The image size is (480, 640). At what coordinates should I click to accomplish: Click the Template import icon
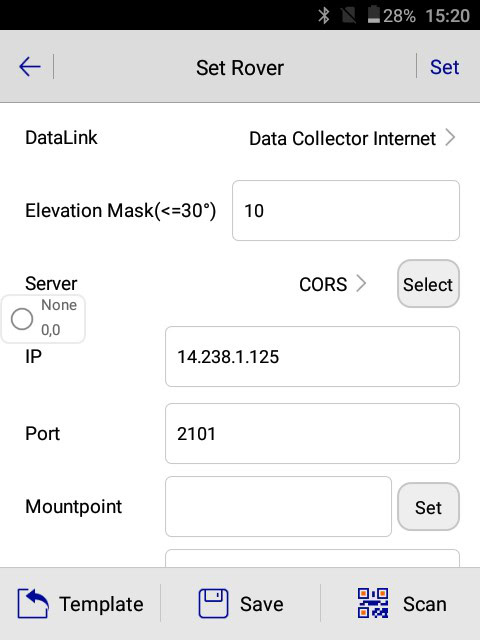tap(33, 603)
